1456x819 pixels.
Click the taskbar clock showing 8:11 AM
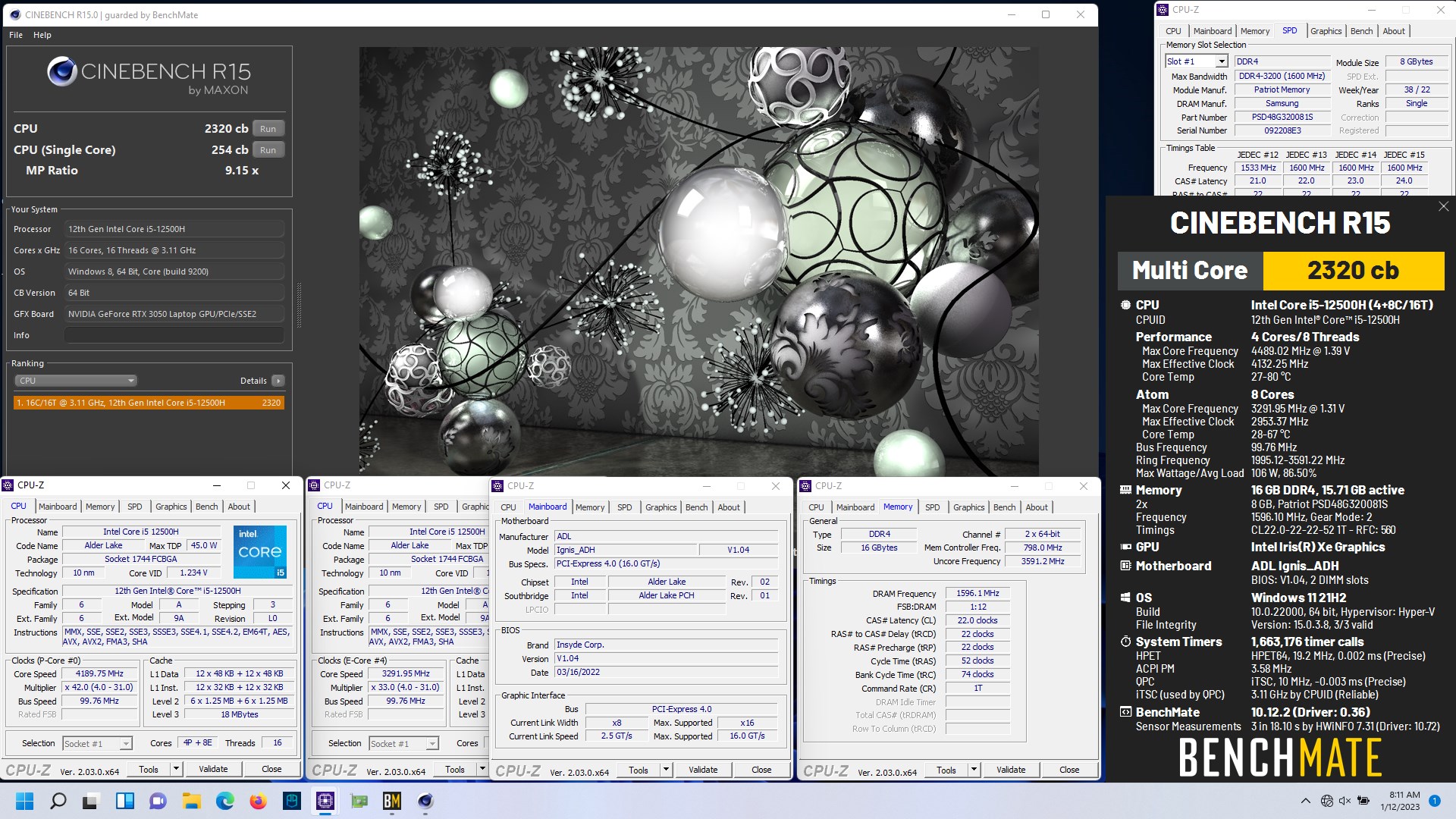click(x=1399, y=801)
